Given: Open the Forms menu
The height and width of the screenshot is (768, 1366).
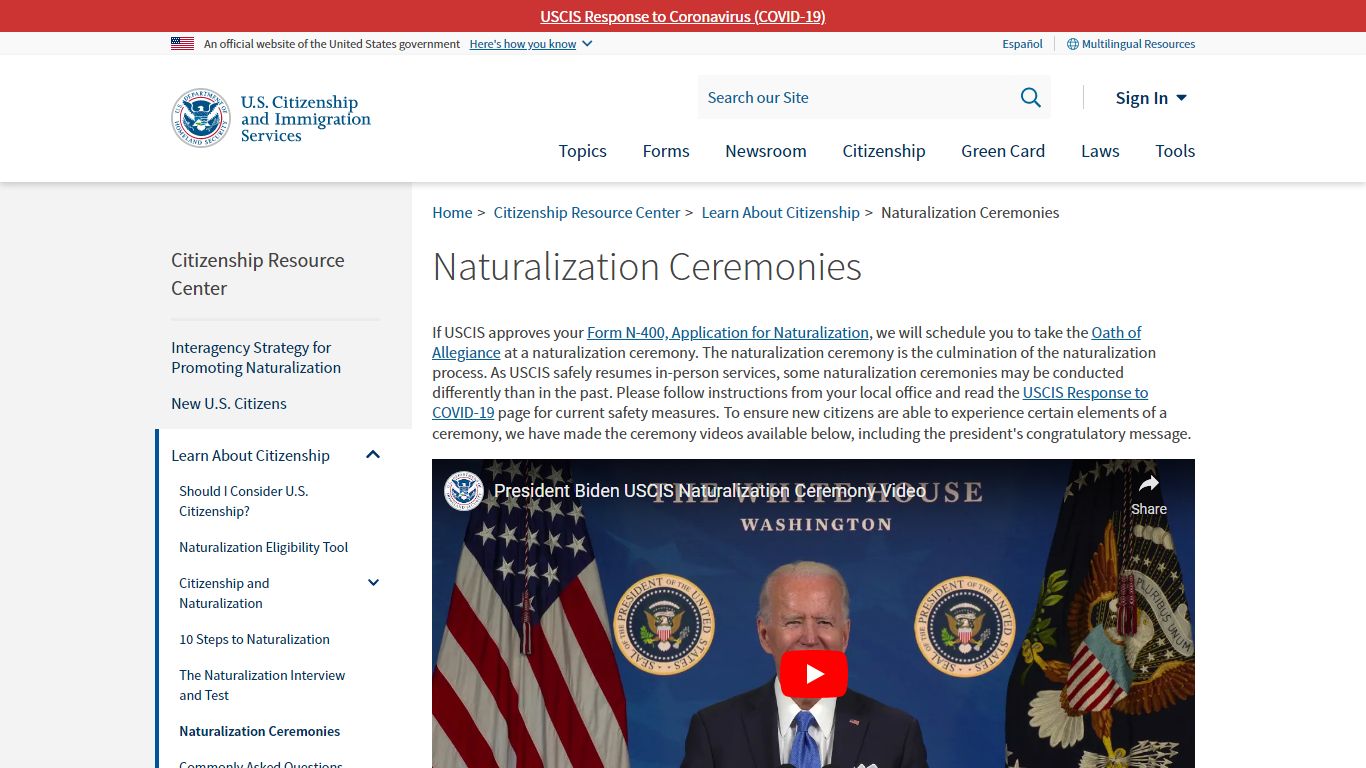Looking at the screenshot, I should (666, 151).
